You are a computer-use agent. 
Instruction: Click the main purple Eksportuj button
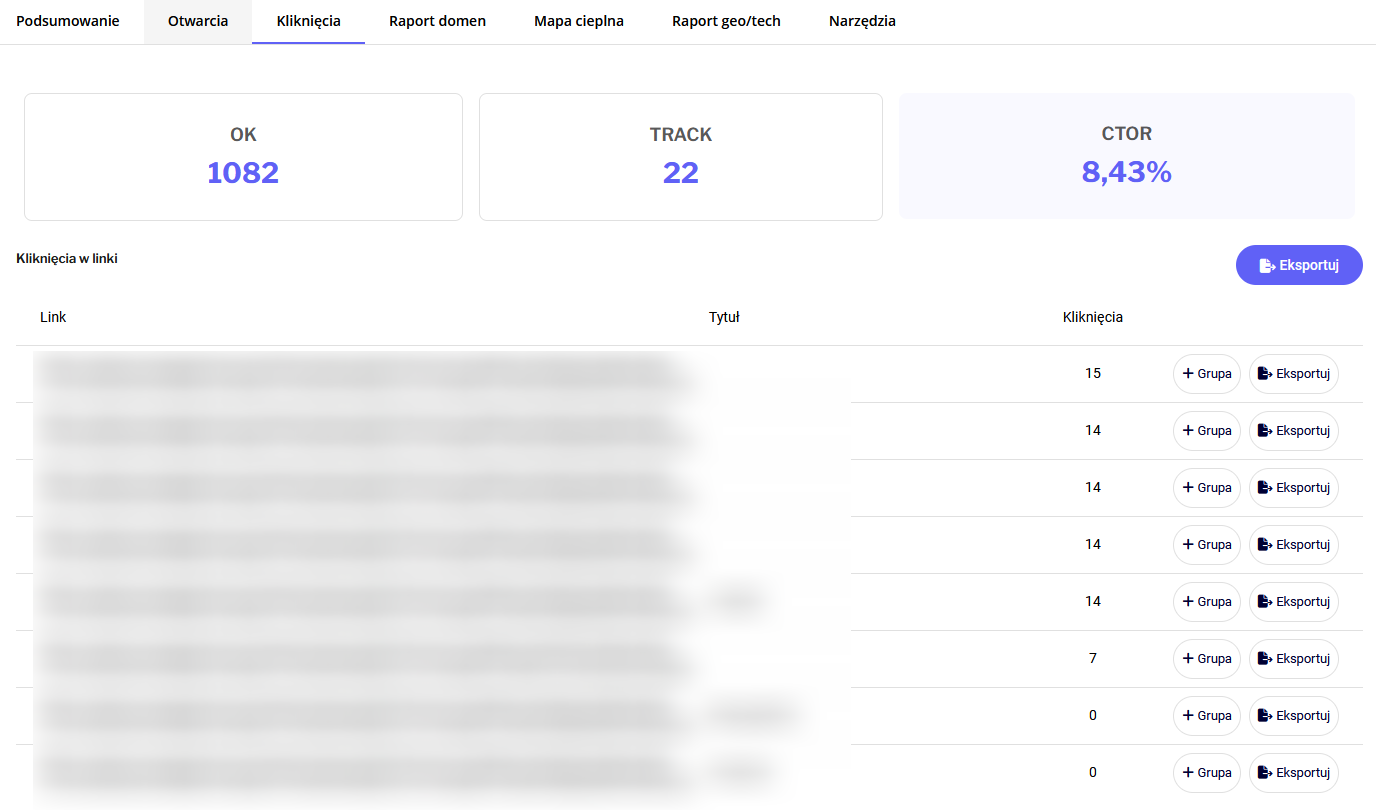(1299, 265)
